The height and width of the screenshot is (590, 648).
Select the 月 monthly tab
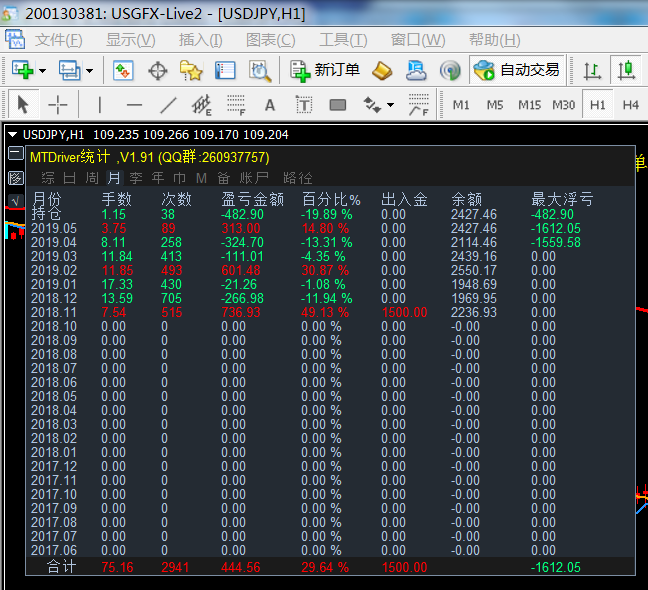(114, 178)
